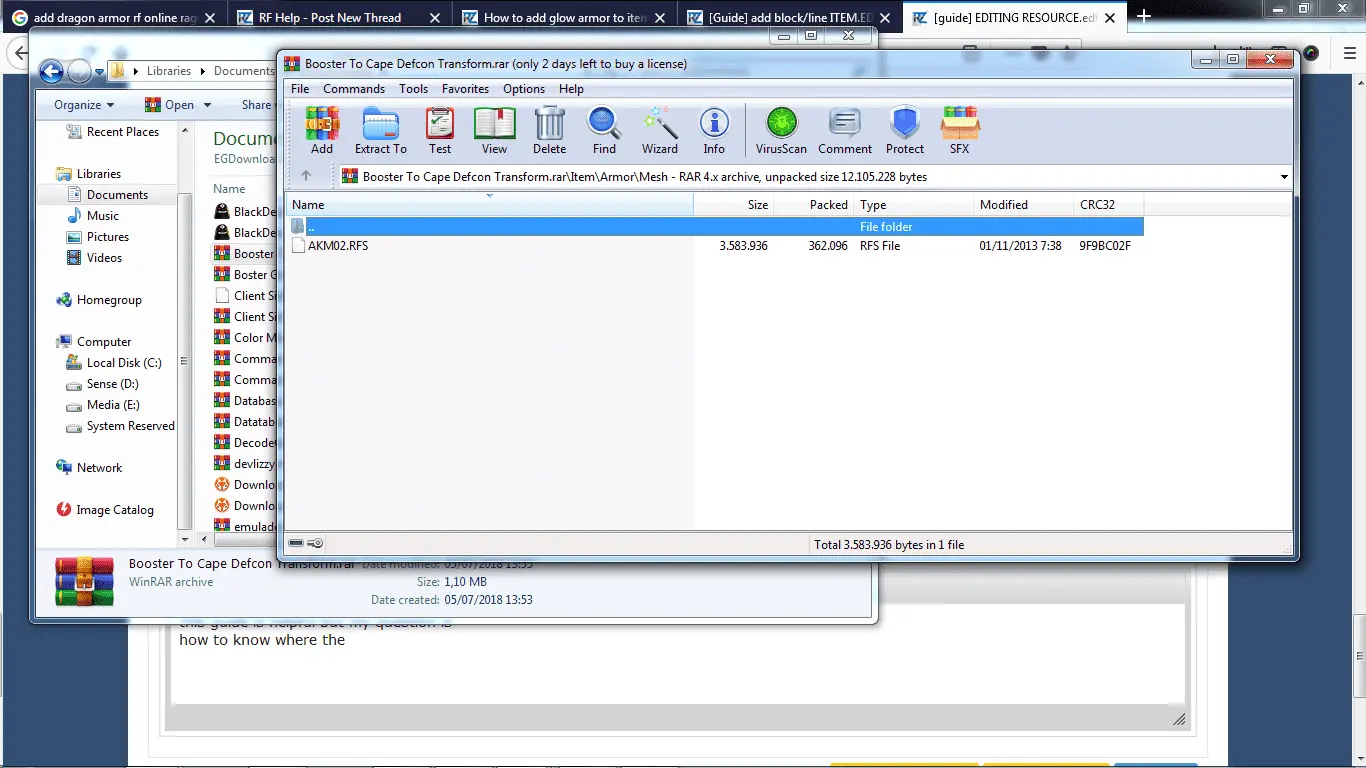
Task: Click the Explorer back button
Action: (52, 71)
